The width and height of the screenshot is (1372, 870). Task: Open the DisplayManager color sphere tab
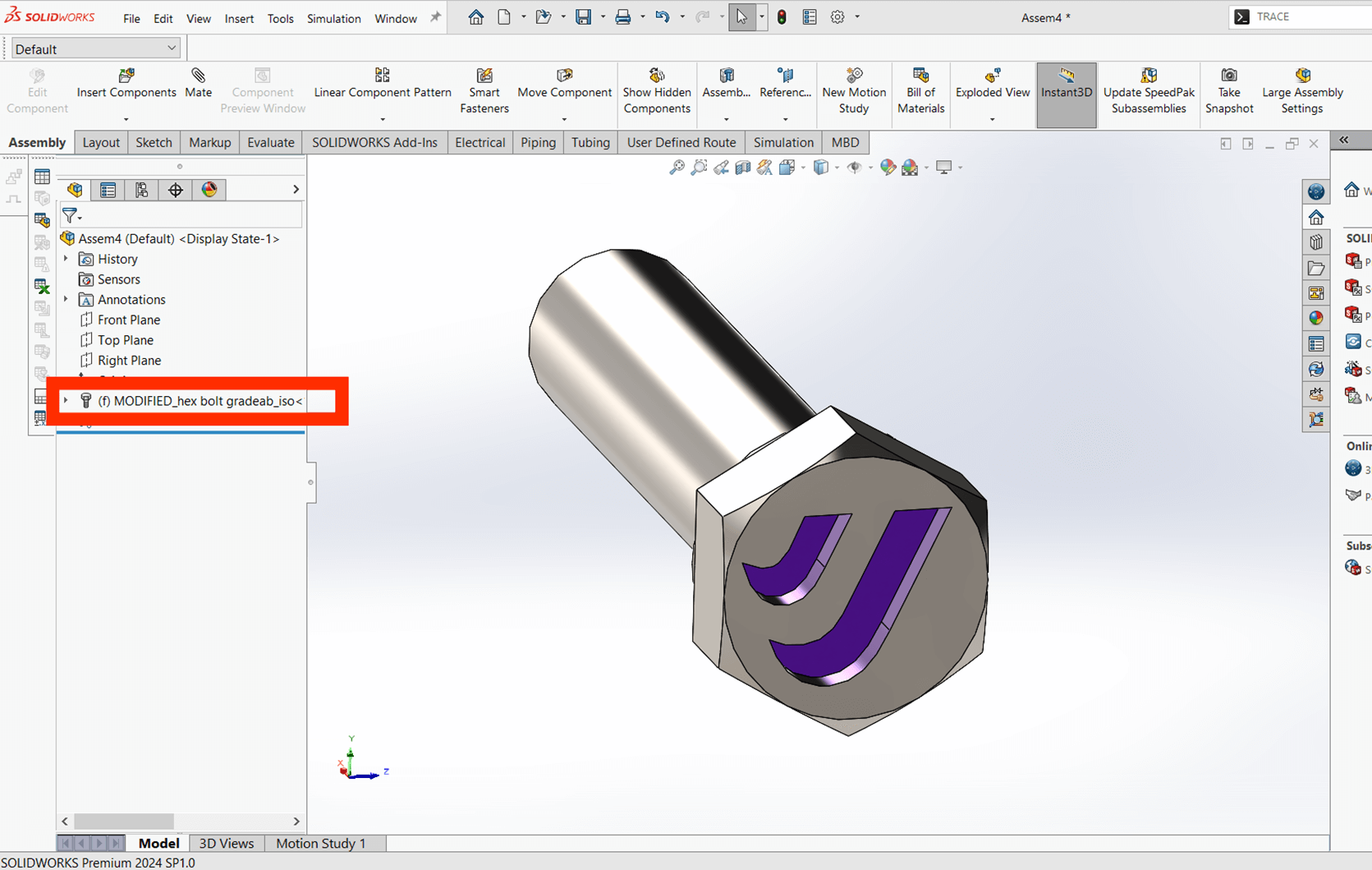[209, 191]
